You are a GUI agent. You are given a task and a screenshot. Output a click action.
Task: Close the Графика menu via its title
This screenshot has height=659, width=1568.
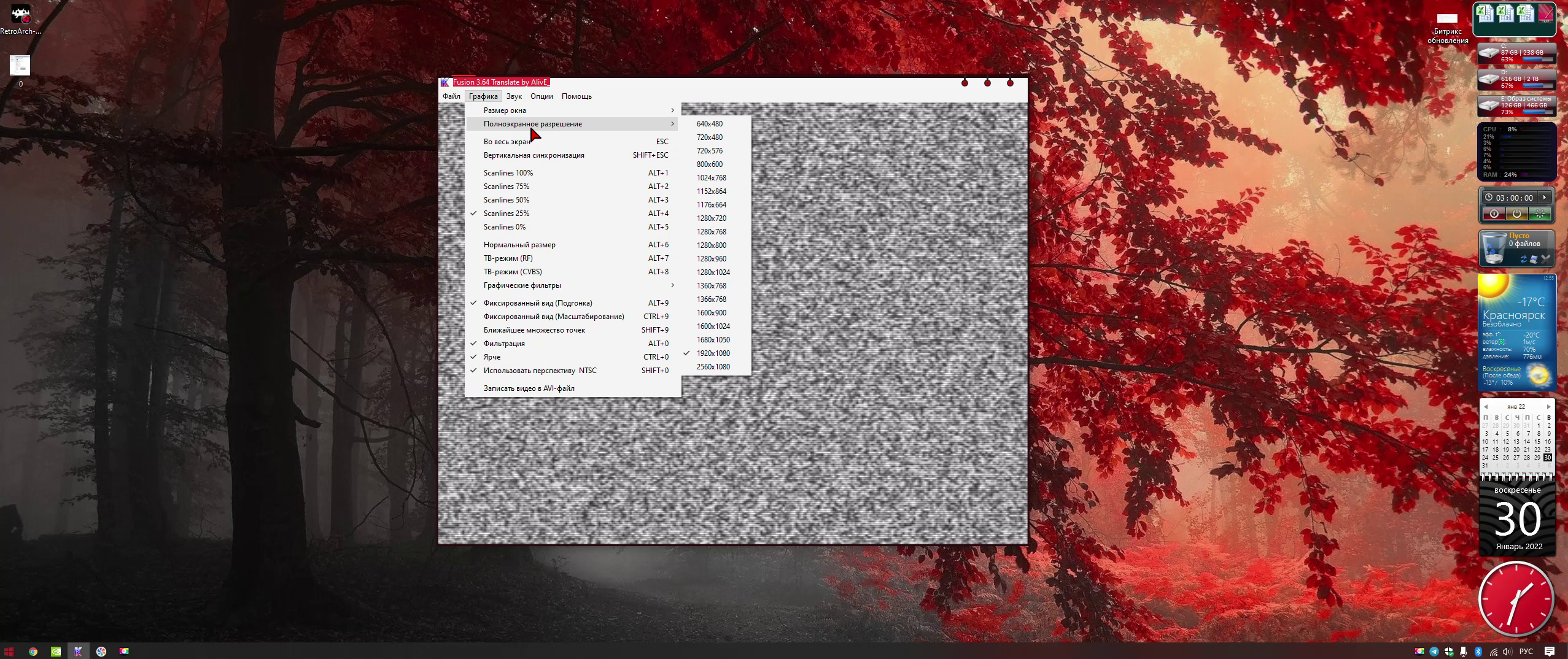point(483,96)
